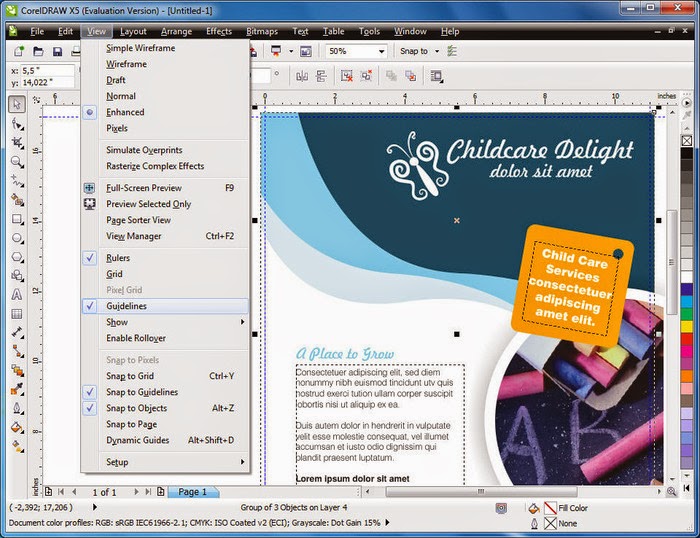Select the Connector tool
This screenshot has height=538, width=700.
17,351
